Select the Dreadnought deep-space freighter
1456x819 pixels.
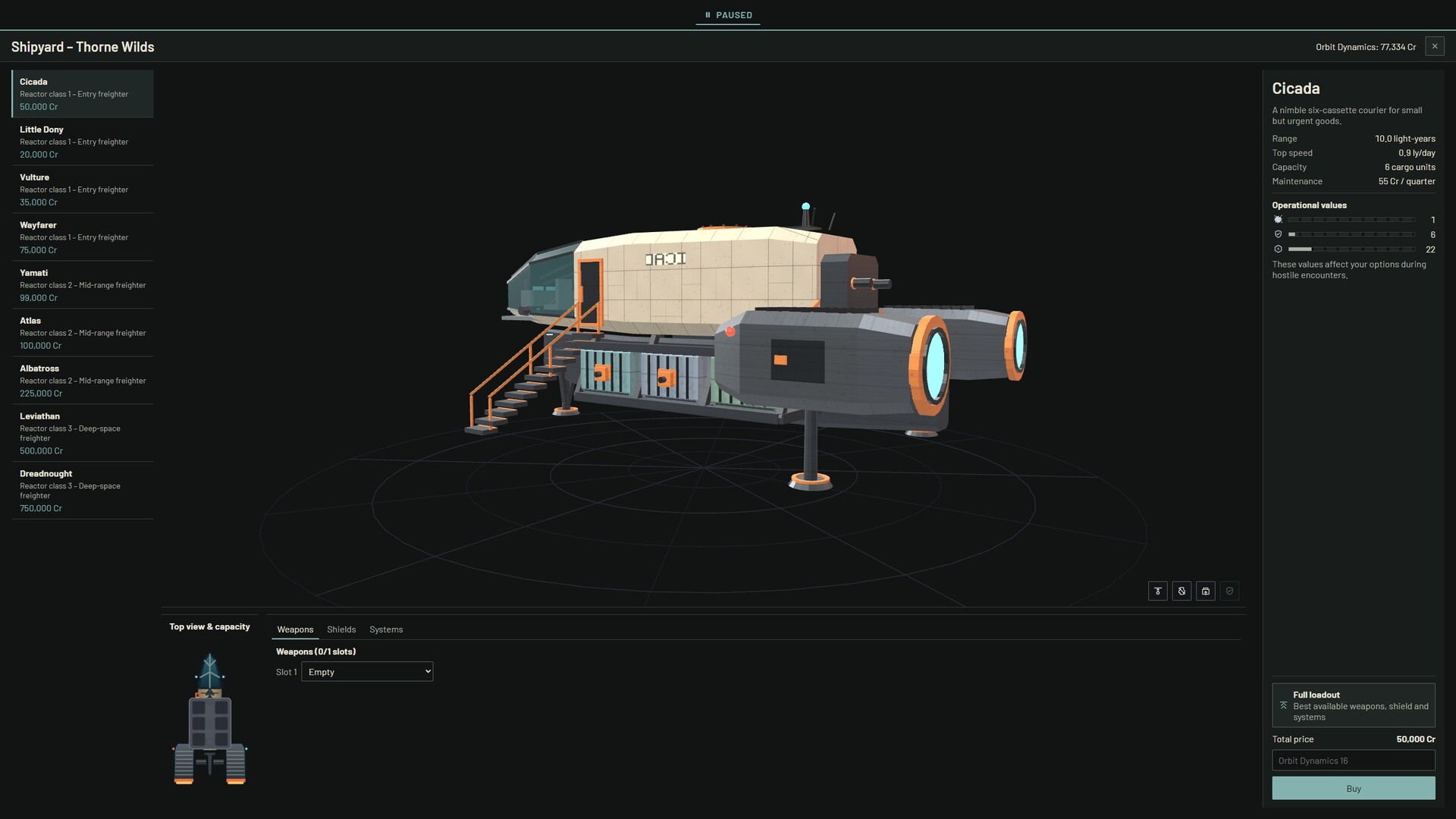[x=83, y=491]
